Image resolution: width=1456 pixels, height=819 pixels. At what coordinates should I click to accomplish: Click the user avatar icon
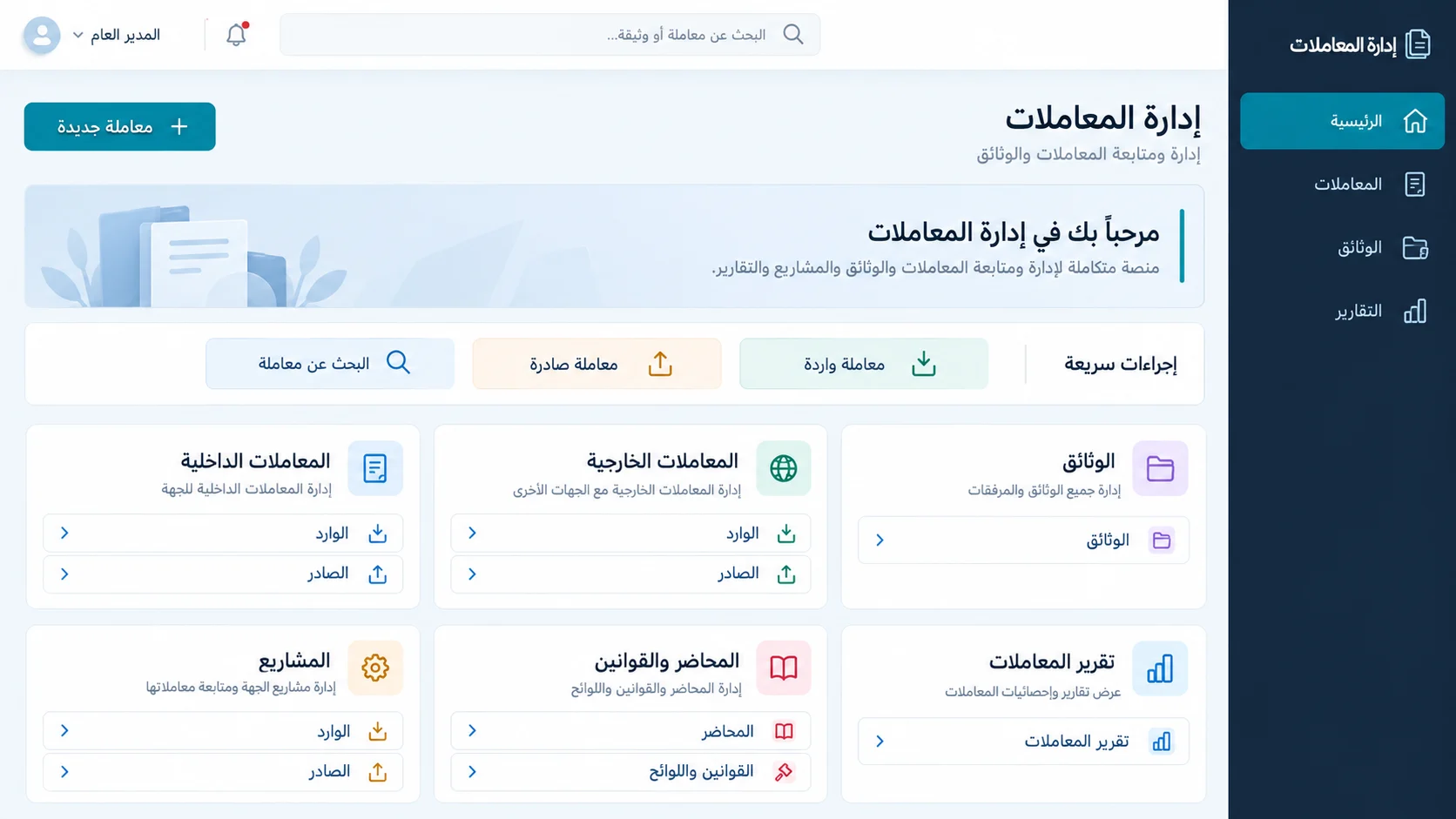coord(42,35)
